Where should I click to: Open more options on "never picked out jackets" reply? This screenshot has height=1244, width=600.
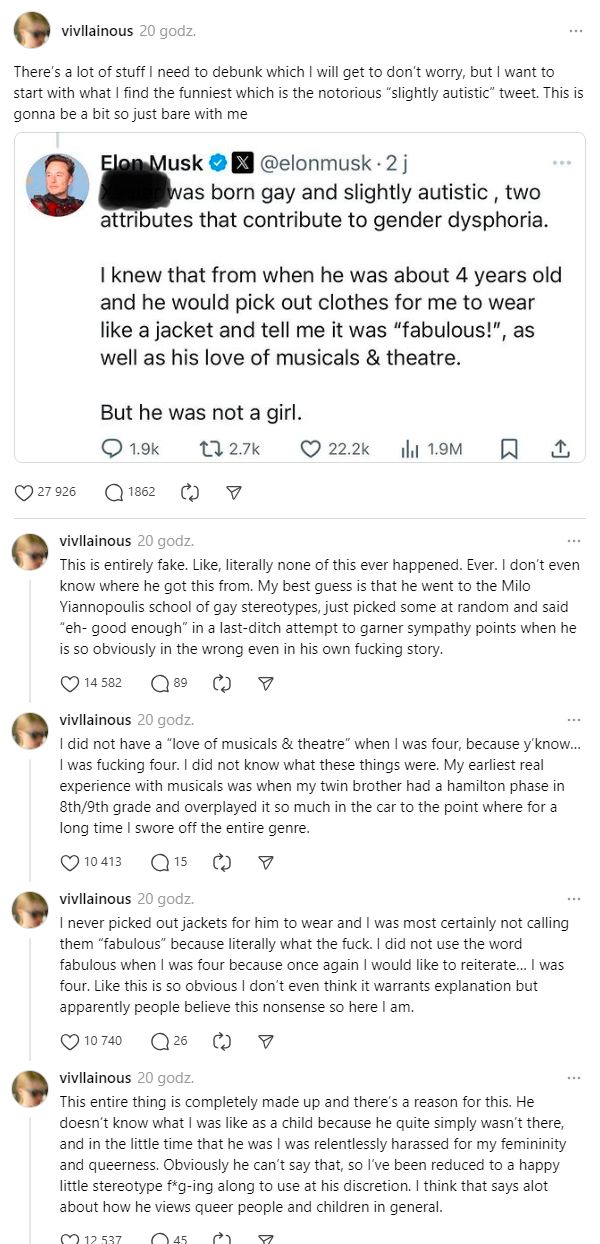(x=573, y=899)
